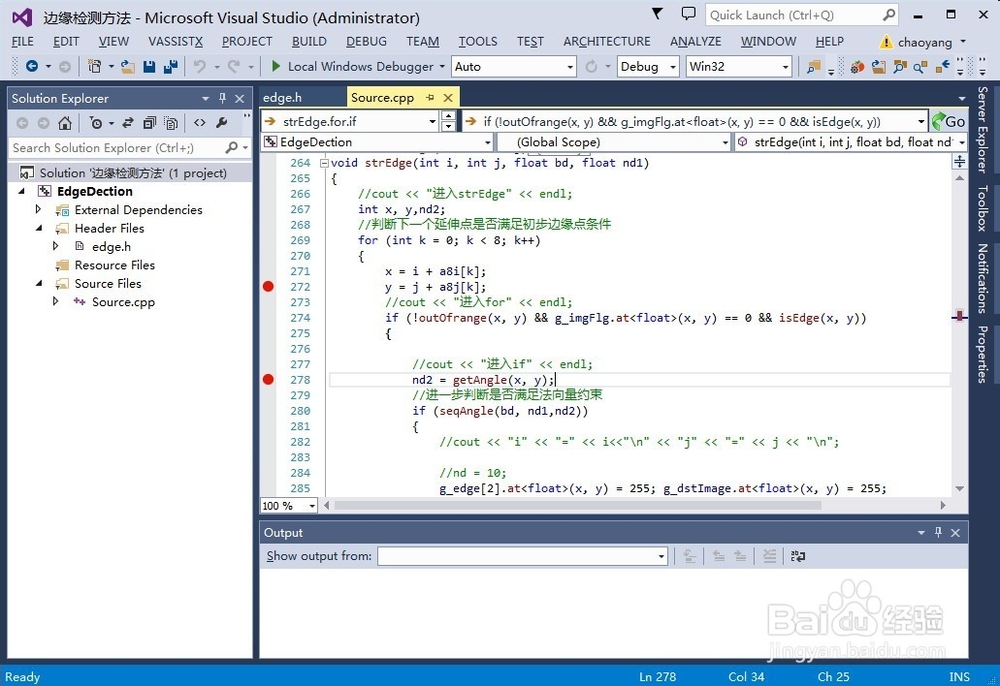Click the Go button in navigation bar
This screenshot has width=1000, height=686.
[x=948, y=121]
